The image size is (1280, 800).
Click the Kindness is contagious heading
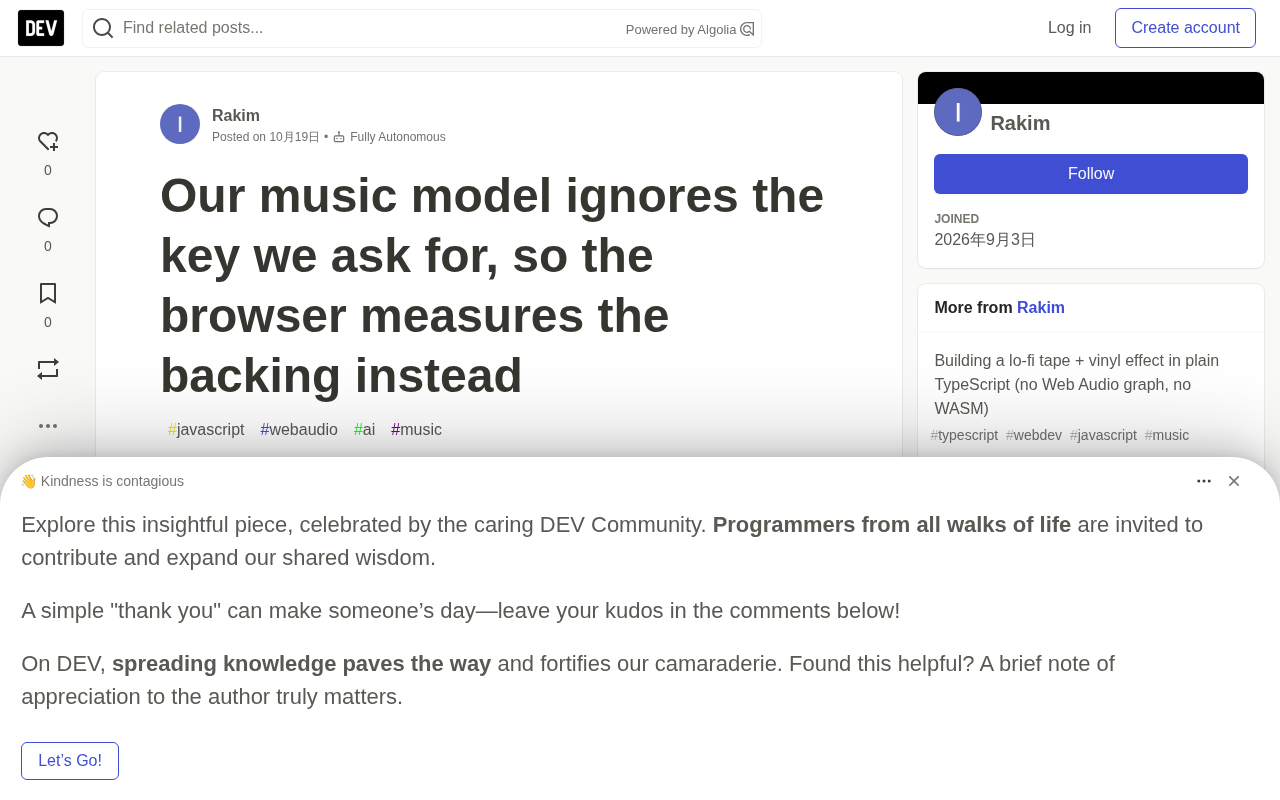(x=102, y=481)
